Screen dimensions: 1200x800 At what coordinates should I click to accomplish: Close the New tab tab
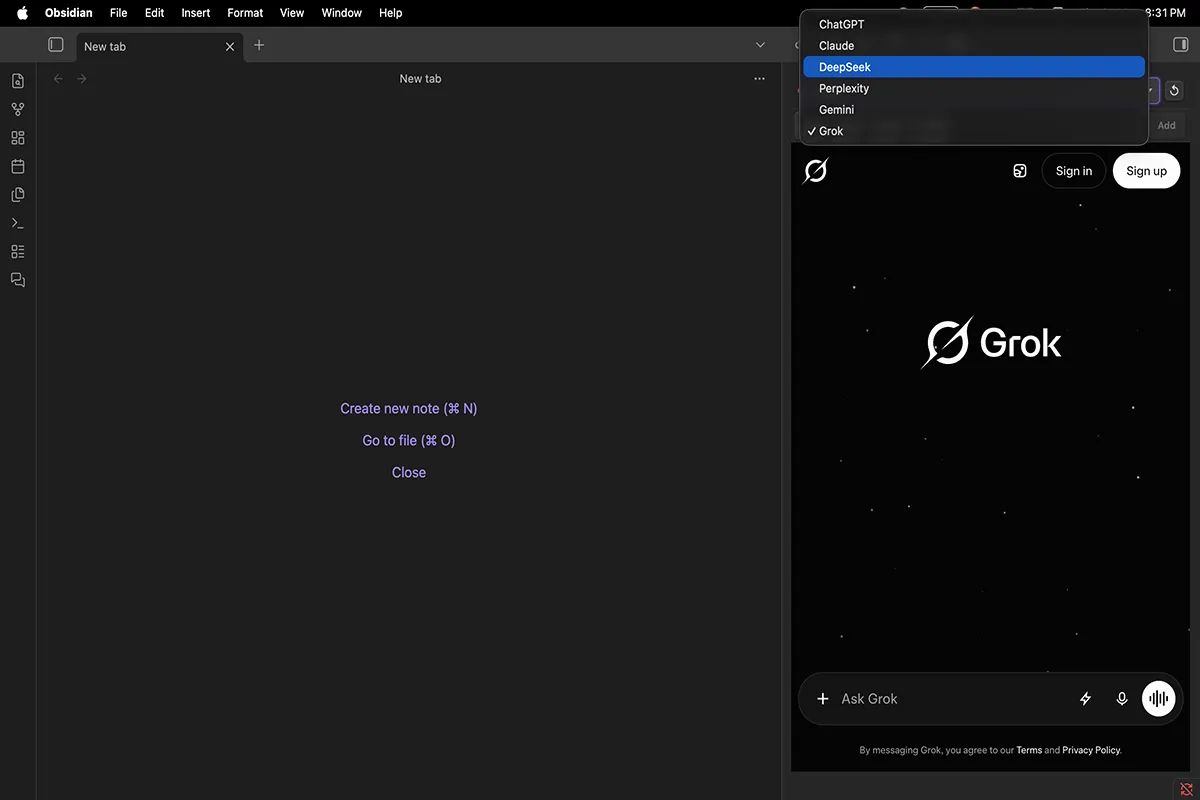[x=230, y=46]
